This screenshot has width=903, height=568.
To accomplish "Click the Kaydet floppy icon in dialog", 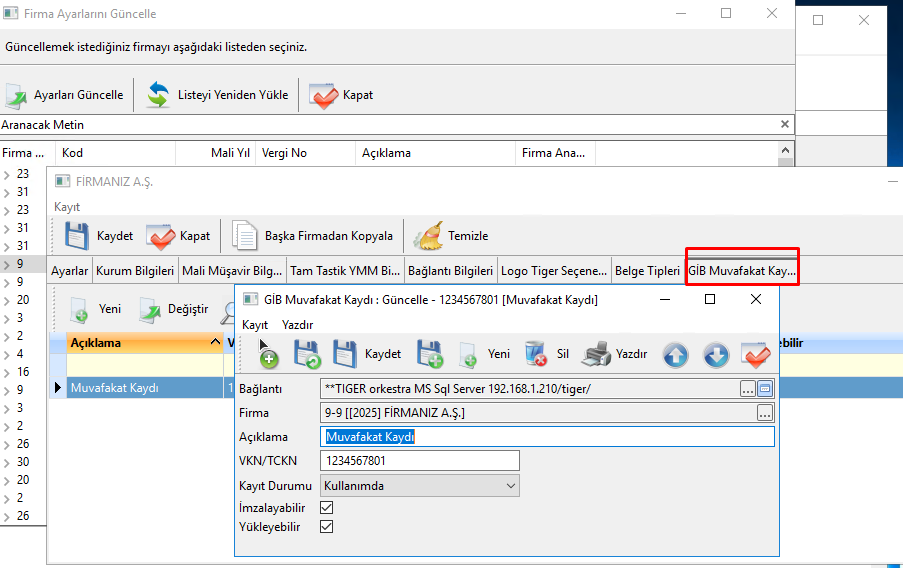I will (x=345, y=354).
